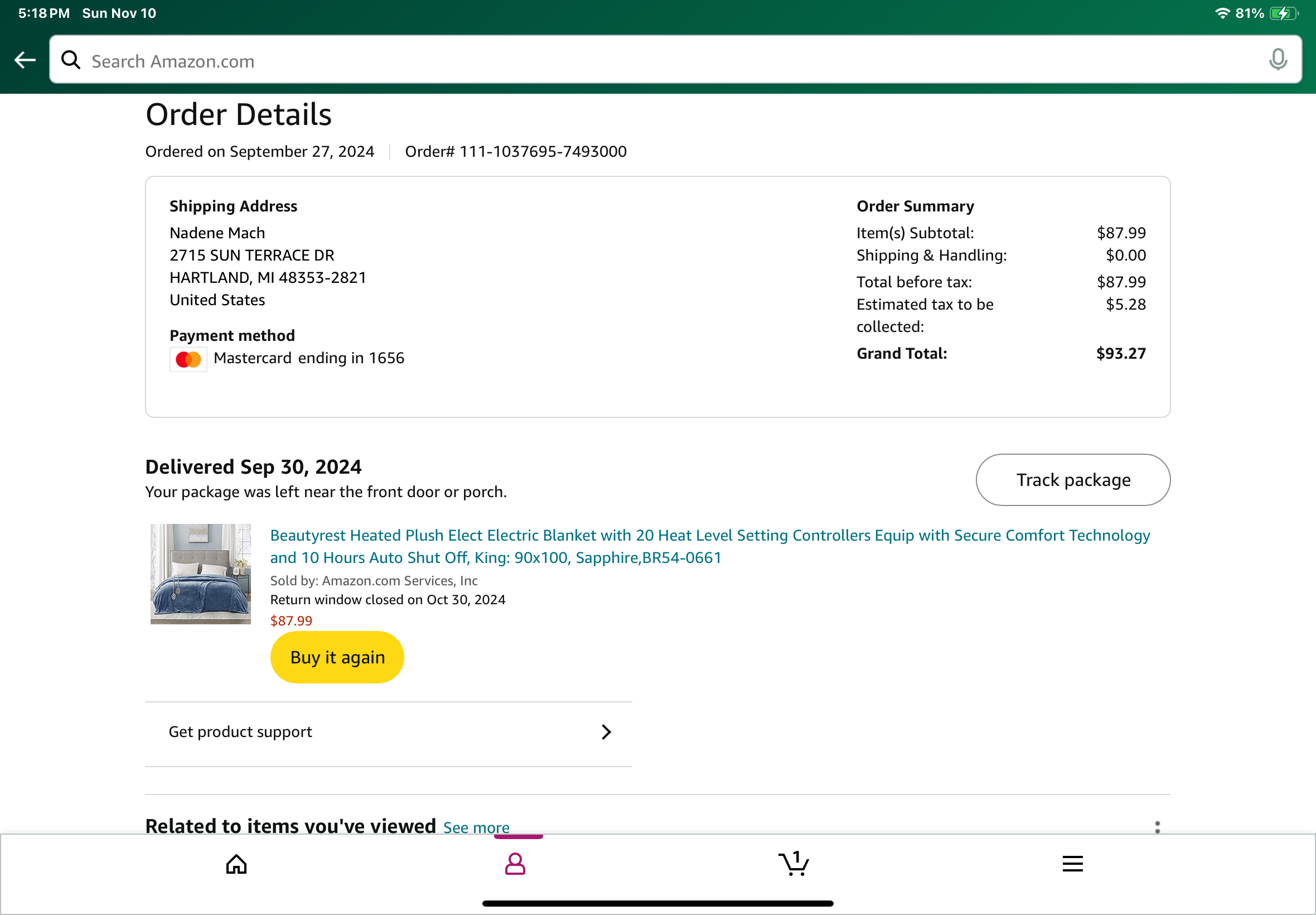This screenshot has width=1316, height=915.
Task: Open the blanket product thumbnail
Action: point(201,574)
